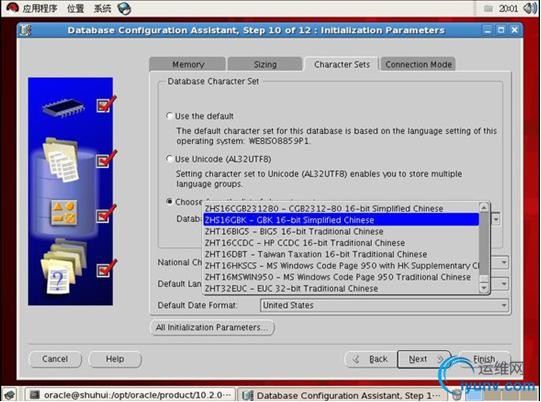This screenshot has width=541, height=402.
Task: Click the character set list scroll up arrow
Action: 484,208
